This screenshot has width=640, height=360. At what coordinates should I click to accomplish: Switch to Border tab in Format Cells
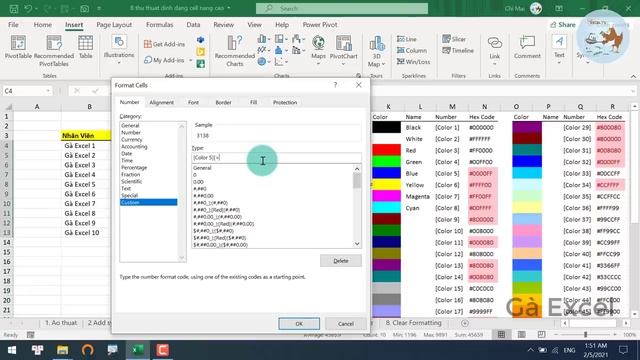pos(223,102)
